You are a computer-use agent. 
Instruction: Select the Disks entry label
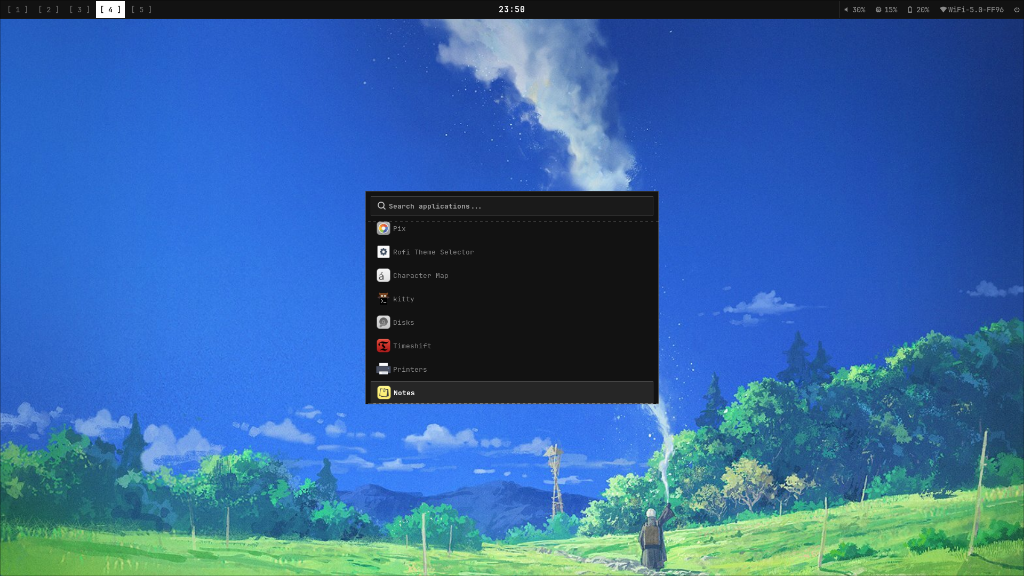click(x=404, y=323)
